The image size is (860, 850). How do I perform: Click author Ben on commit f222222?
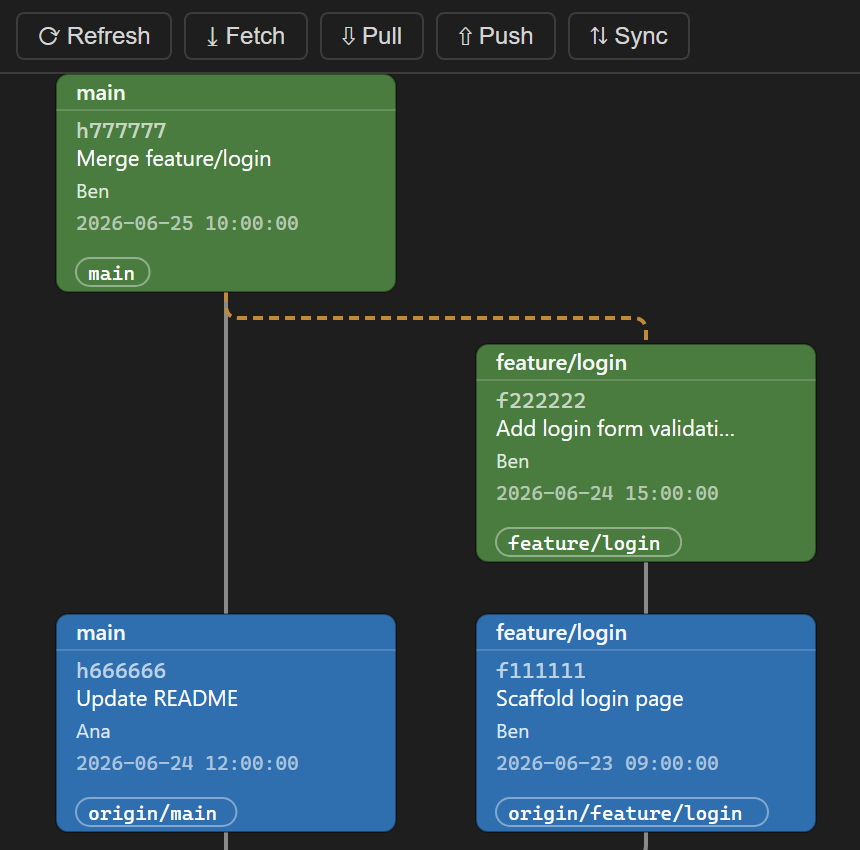pyautogui.click(x=513, y=462)
